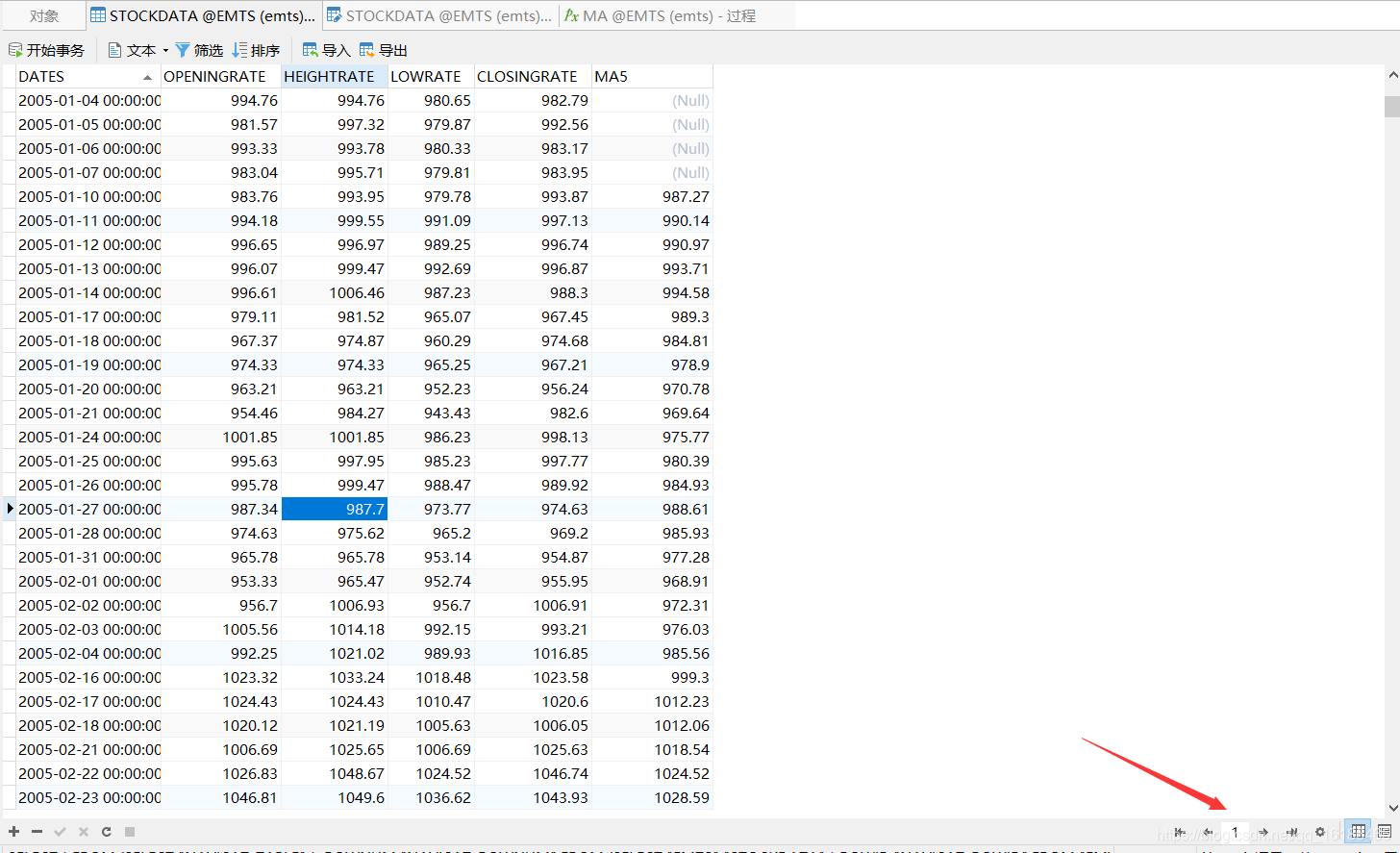Viewport: 1400px width, 853px height.
Task: Sort by the DATES column header
Action: [x=87, y=76]
